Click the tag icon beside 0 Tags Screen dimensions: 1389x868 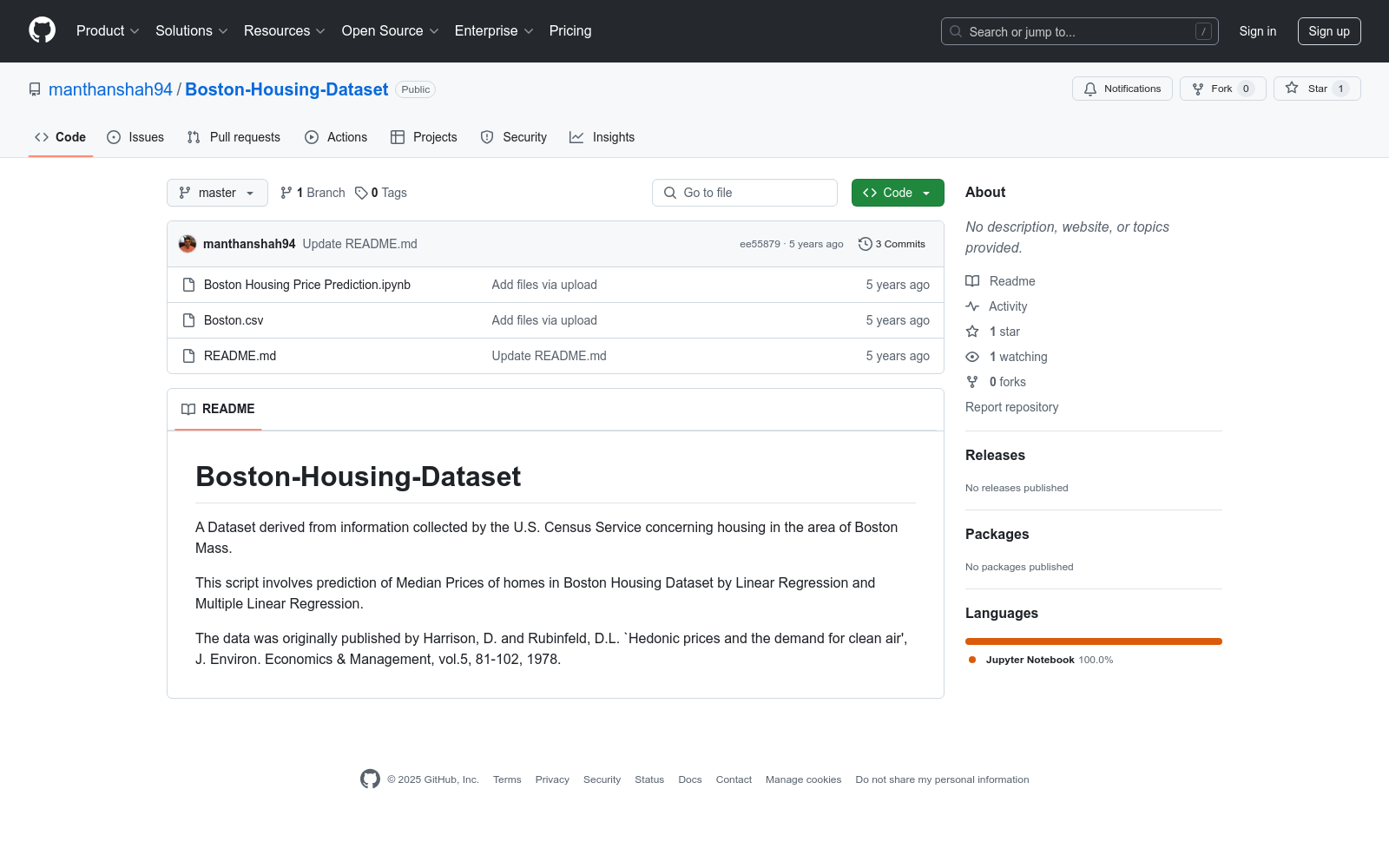(361, 193)
